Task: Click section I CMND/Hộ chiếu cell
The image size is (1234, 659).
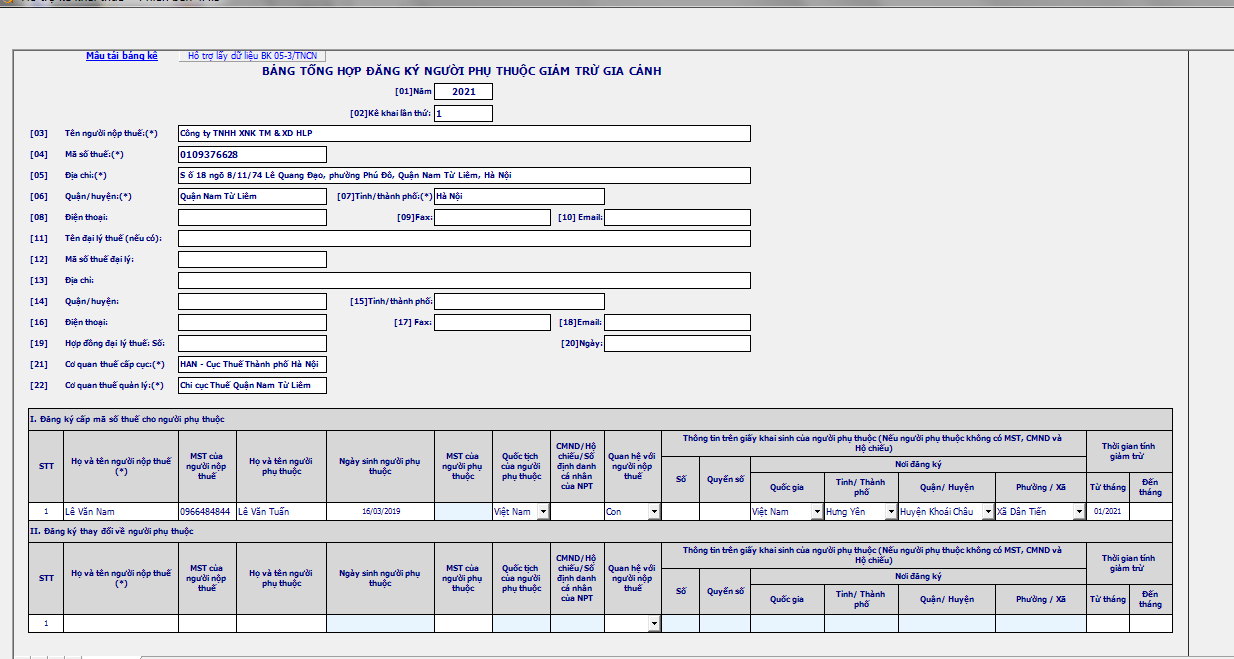Action: (x=577, y=511)
